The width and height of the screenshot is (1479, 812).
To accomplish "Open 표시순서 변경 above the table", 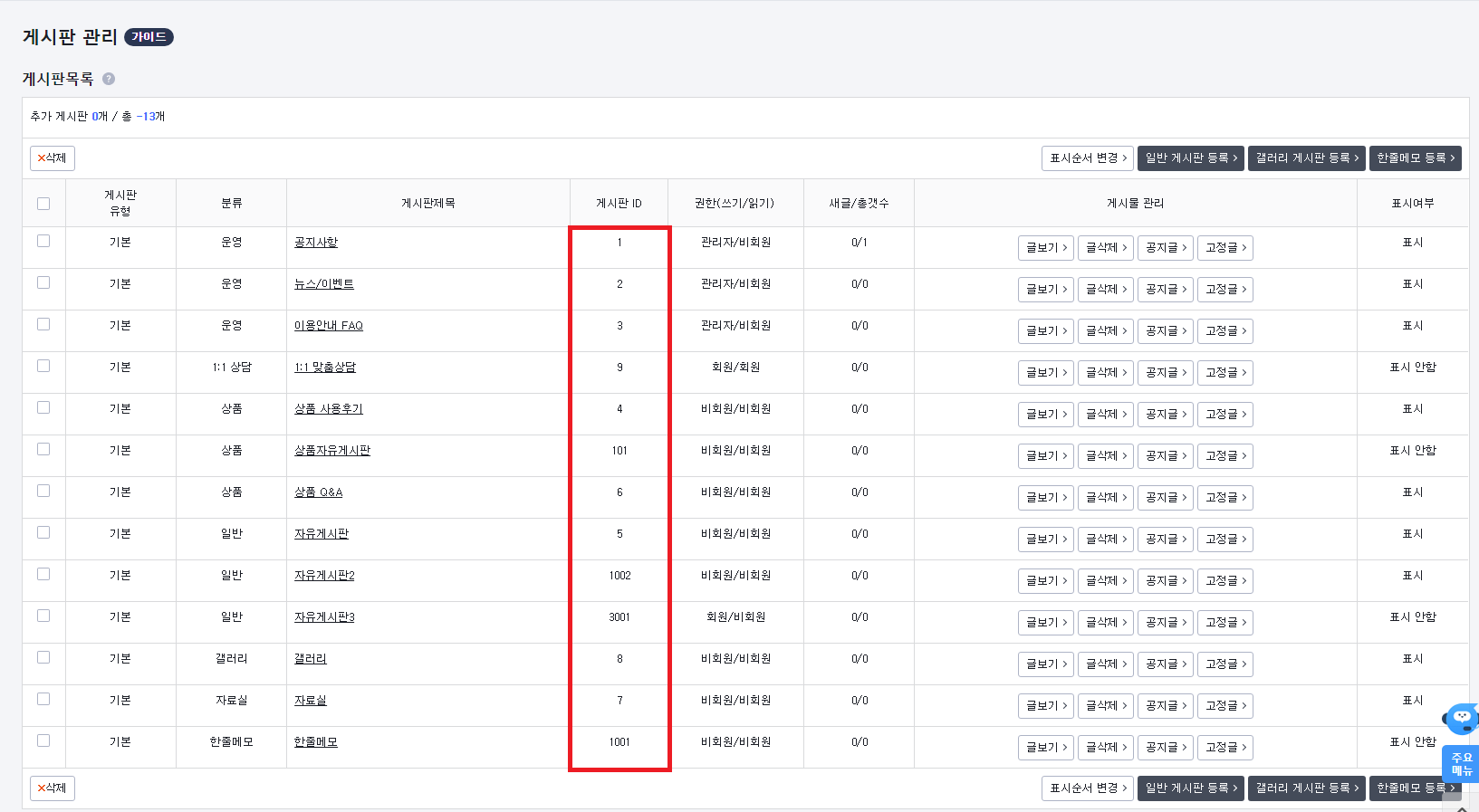I will [x=1088, y=158].
